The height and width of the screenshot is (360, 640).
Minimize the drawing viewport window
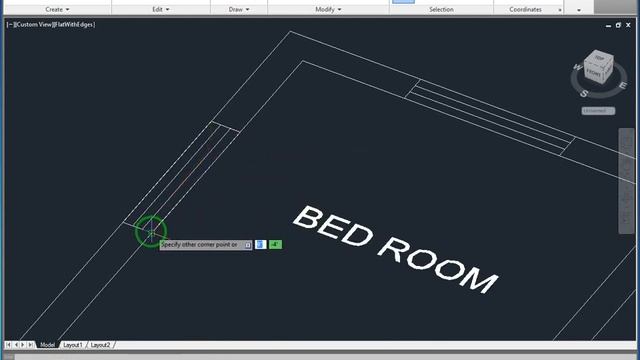click(x=608, y=25)
